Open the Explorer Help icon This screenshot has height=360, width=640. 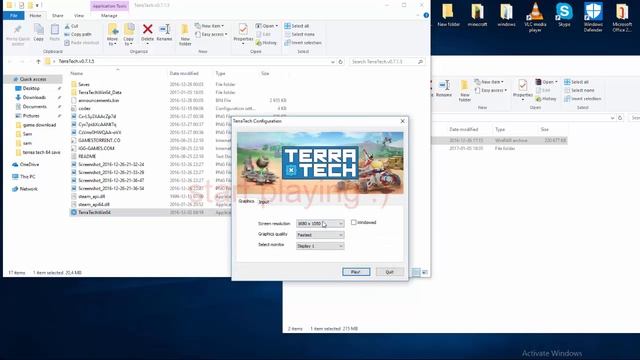click(x=426, y=15)
